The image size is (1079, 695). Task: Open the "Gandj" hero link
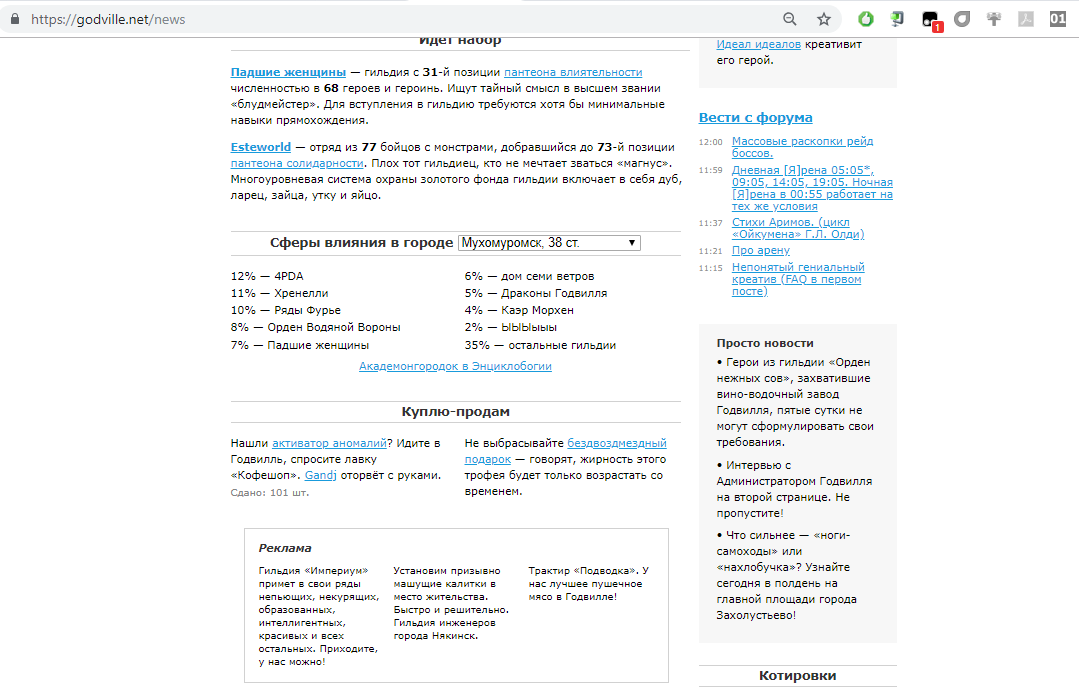tap(321, 475)
